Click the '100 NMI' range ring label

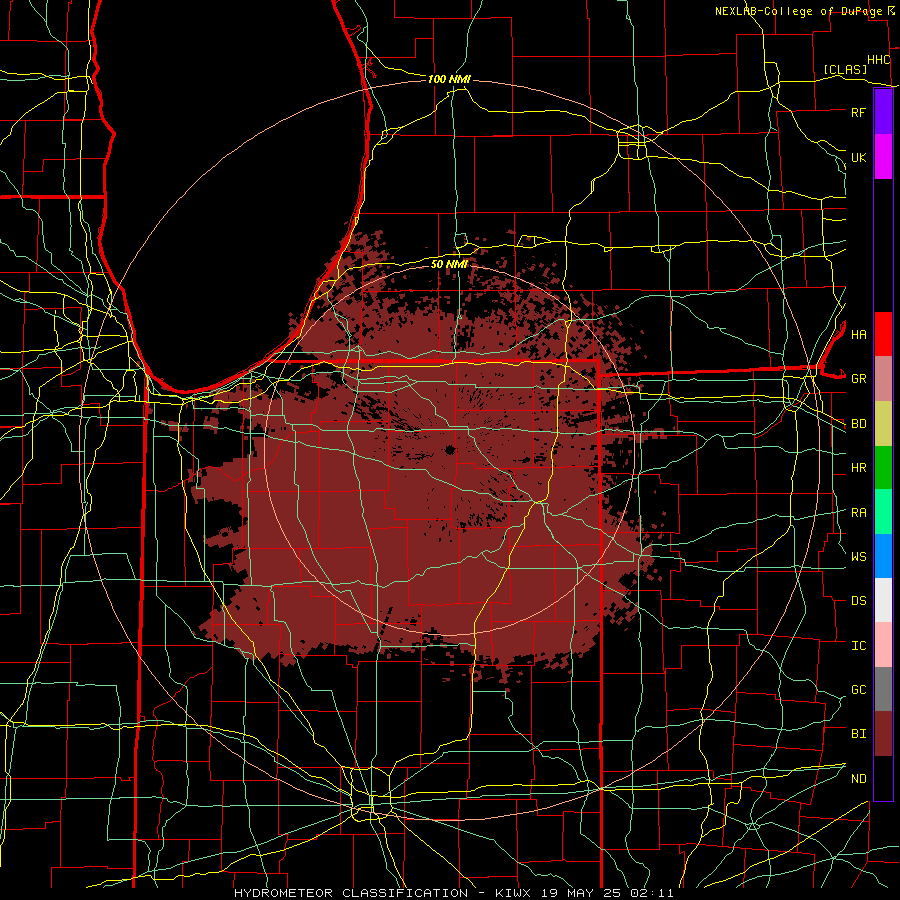pyautogui.click(x=449, y=79)
